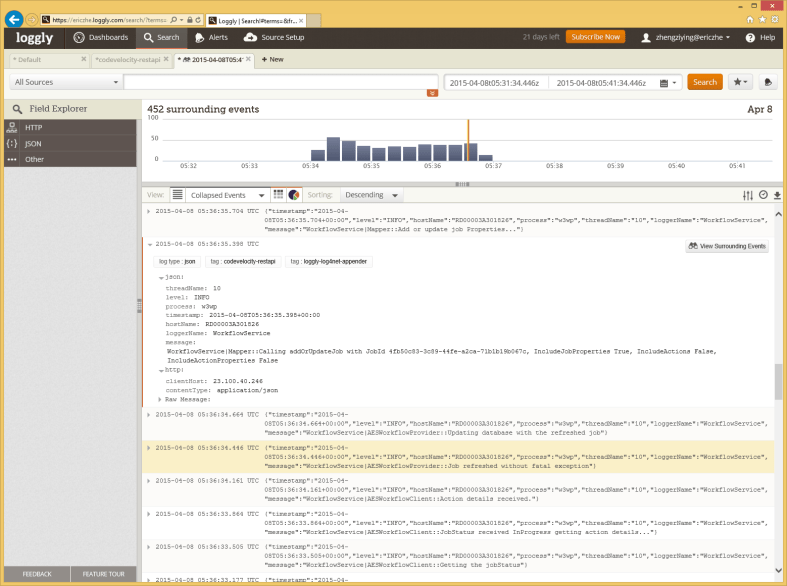Go to the Dashboards menu
The height and width of the screenshot is (586, 787).
(101, 37)
